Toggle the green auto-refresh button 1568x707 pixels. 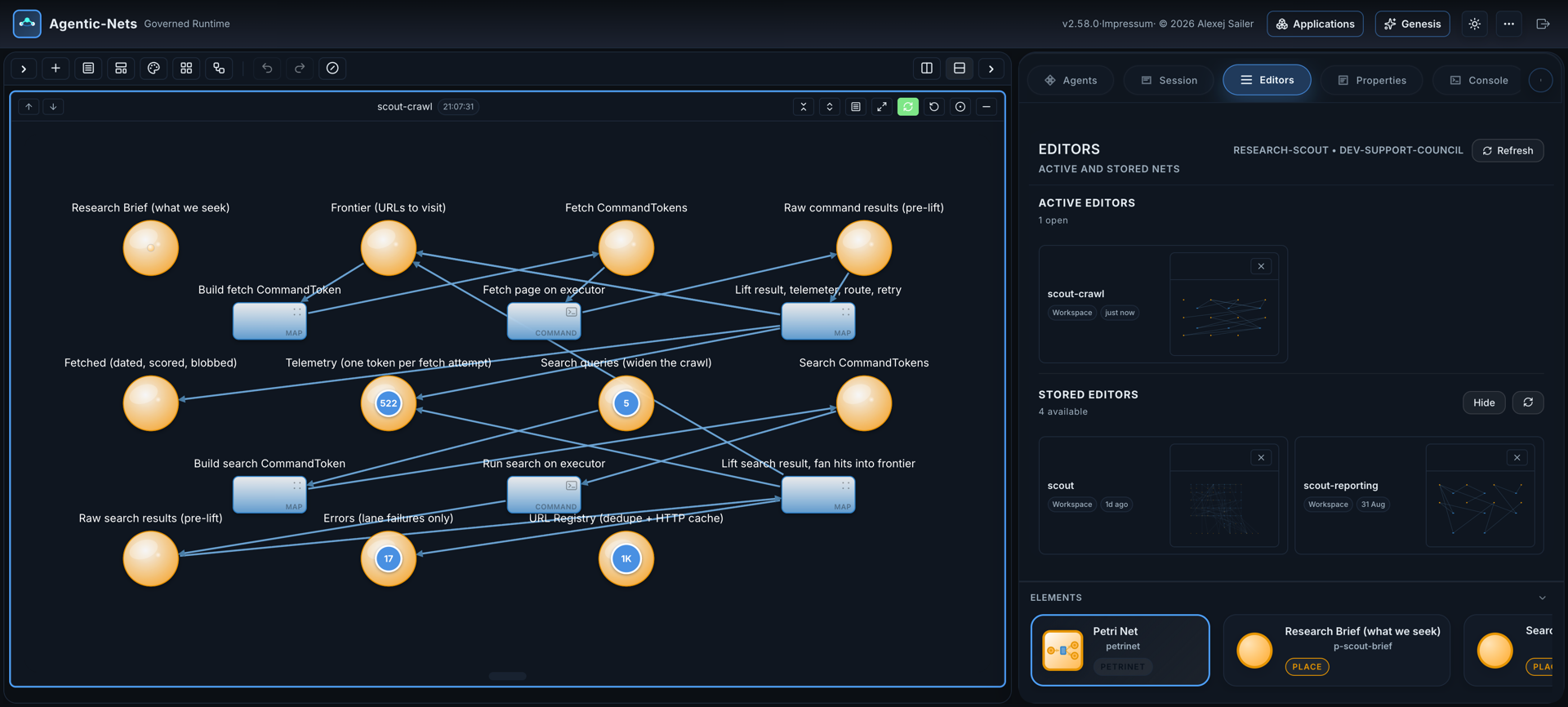click(x=908, y=107)
